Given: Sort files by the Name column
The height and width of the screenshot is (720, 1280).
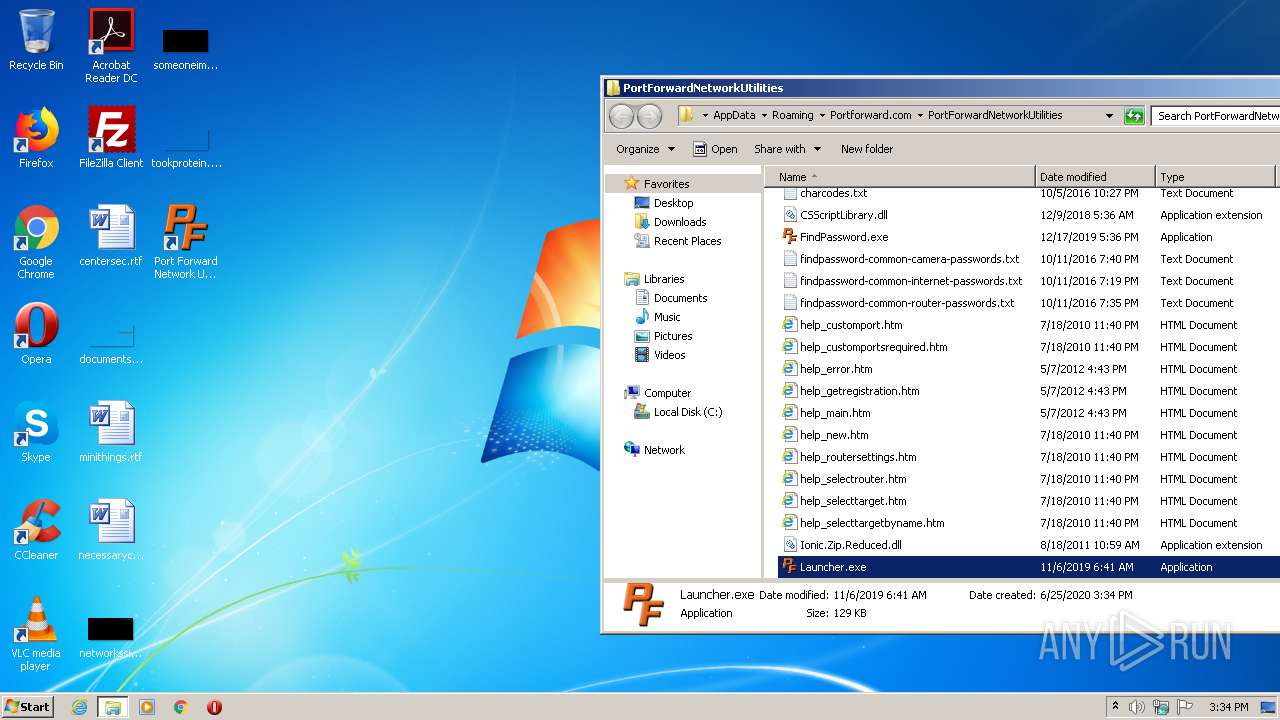Looking at the screenshot, I should (900, 177).
